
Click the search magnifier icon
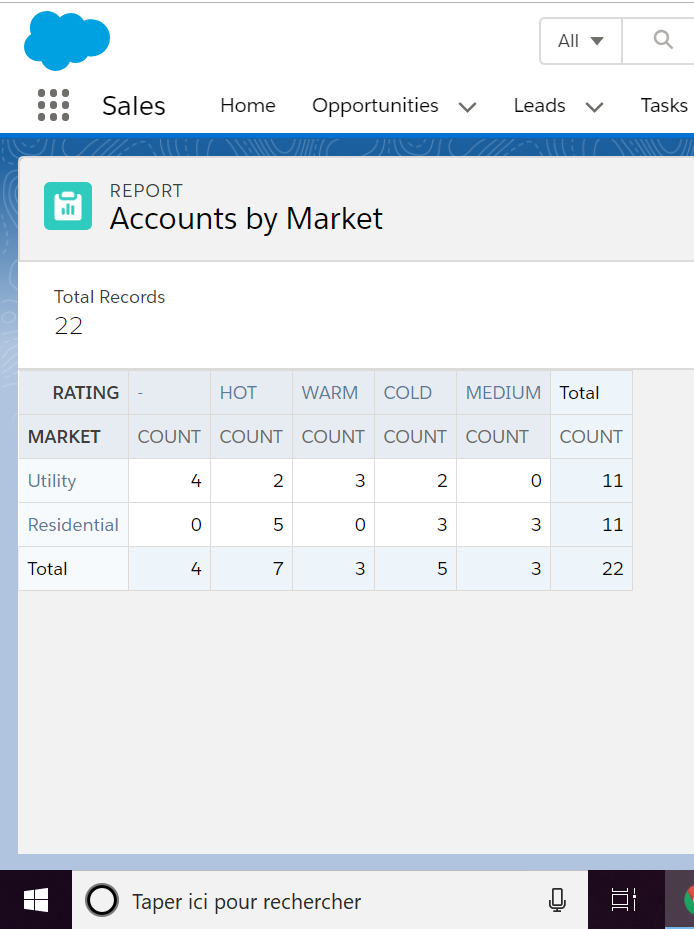click(662, 40)
